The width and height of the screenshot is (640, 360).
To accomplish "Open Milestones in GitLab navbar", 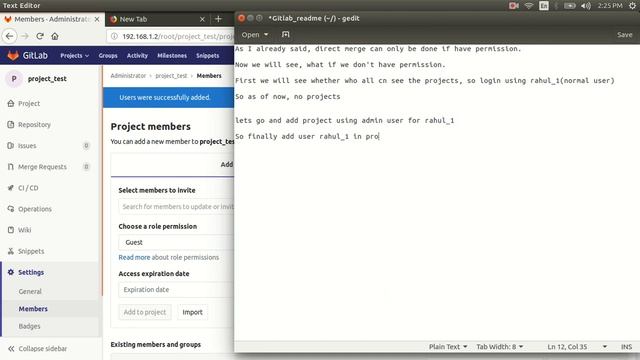I will (172, 56).
